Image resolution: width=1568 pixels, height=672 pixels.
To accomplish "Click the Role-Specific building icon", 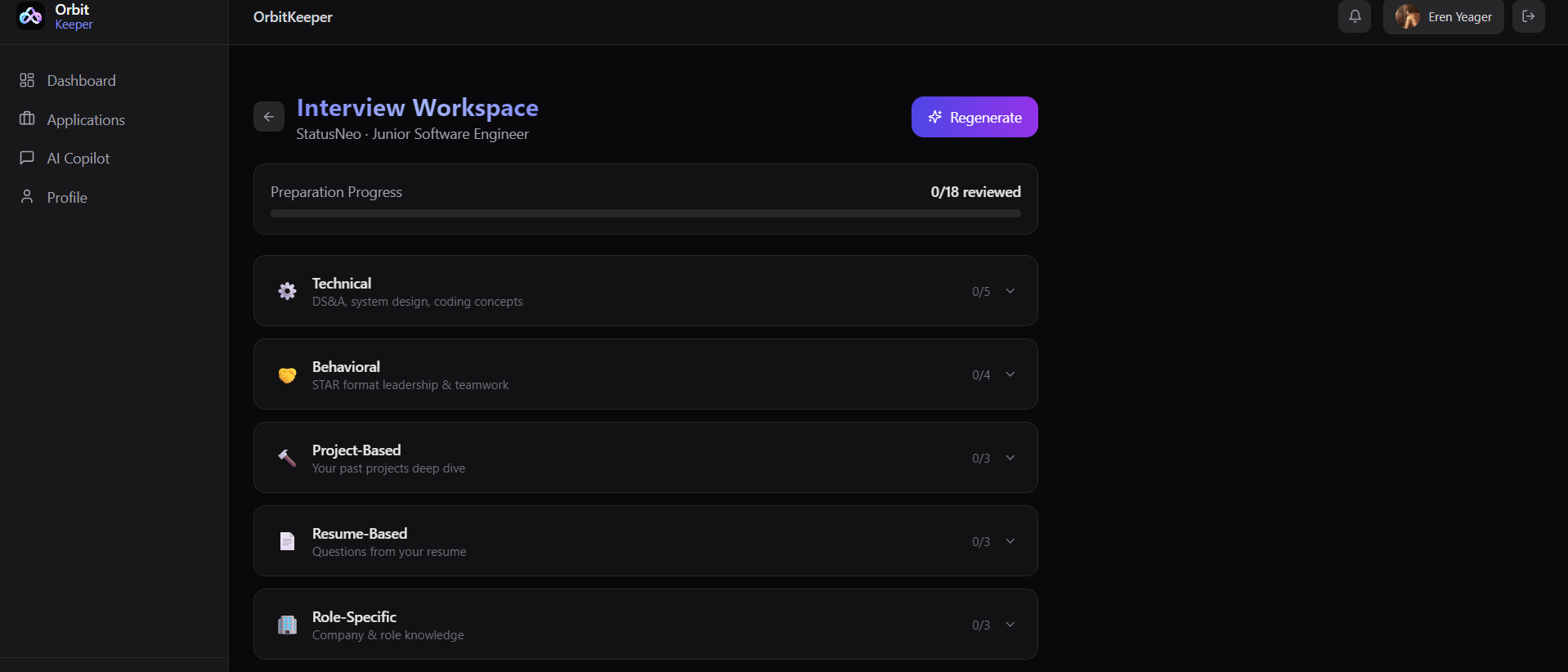I will pyautogui.click(x=287, y=625).
